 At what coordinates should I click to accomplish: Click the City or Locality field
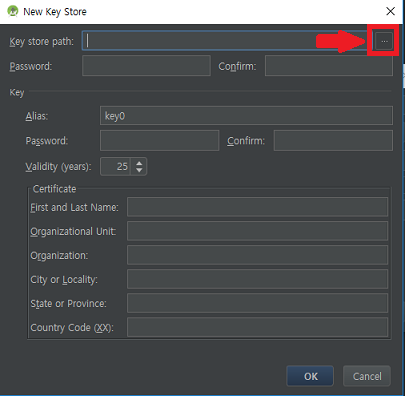pyautogui.click(x=257, y=279)
